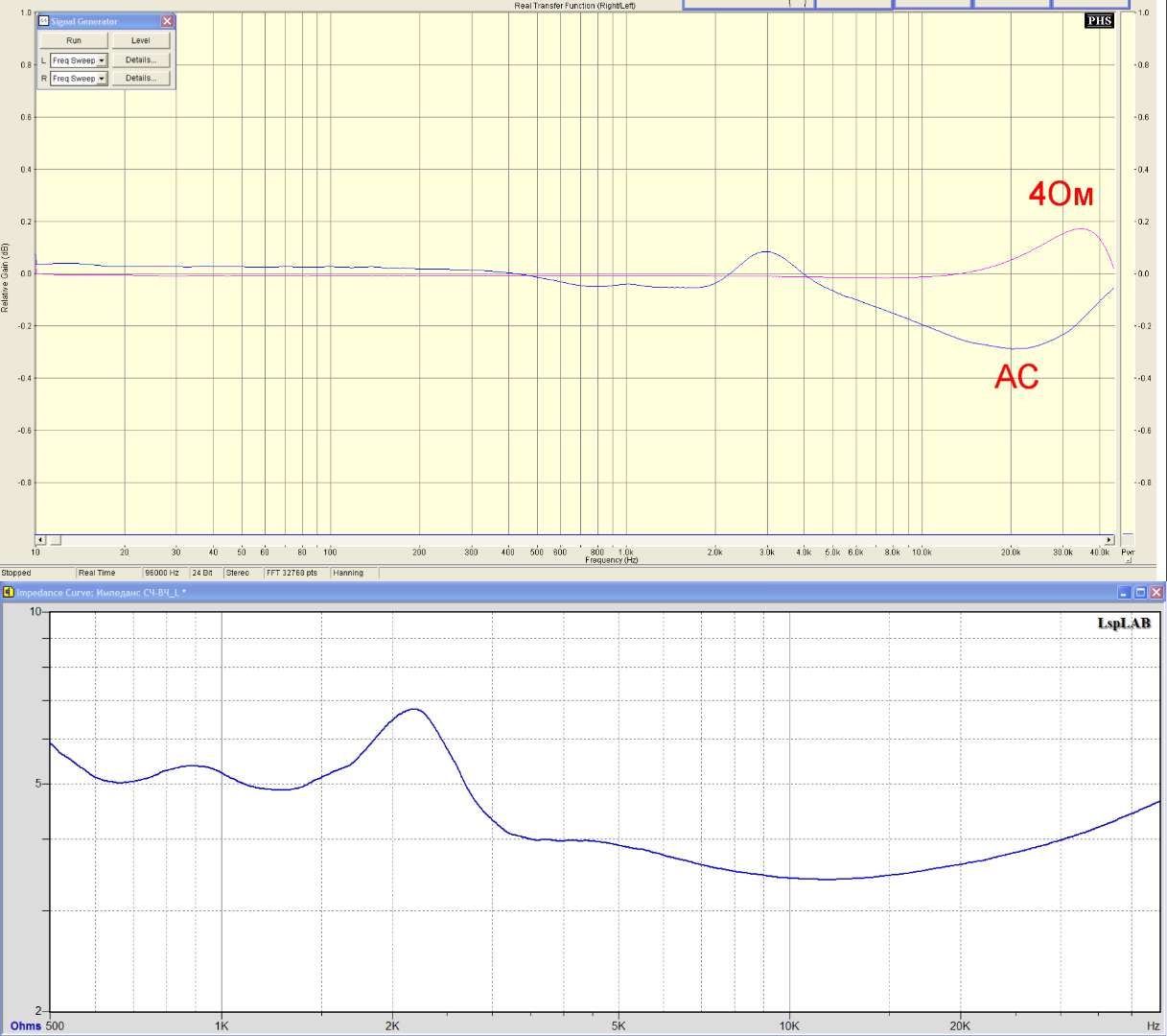The width and height of the screenshot is (1167, 1036).
Task: Click left arrow of frequency scrollbar
Action: (40, 540)
